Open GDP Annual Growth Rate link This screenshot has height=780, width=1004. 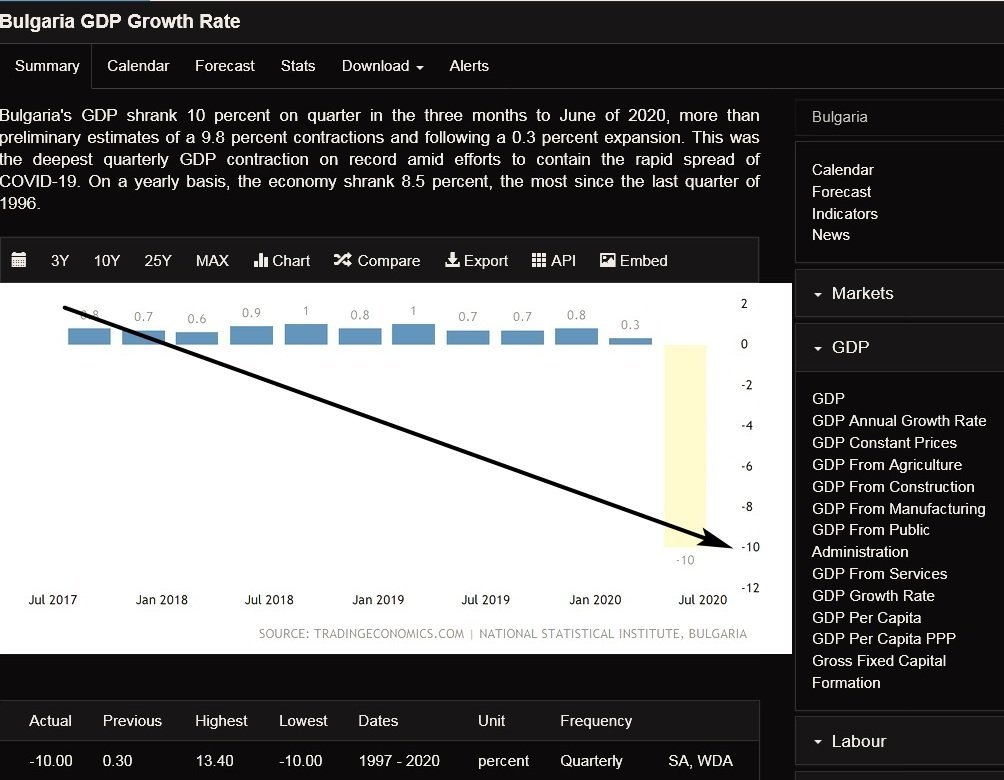point(898,421)
